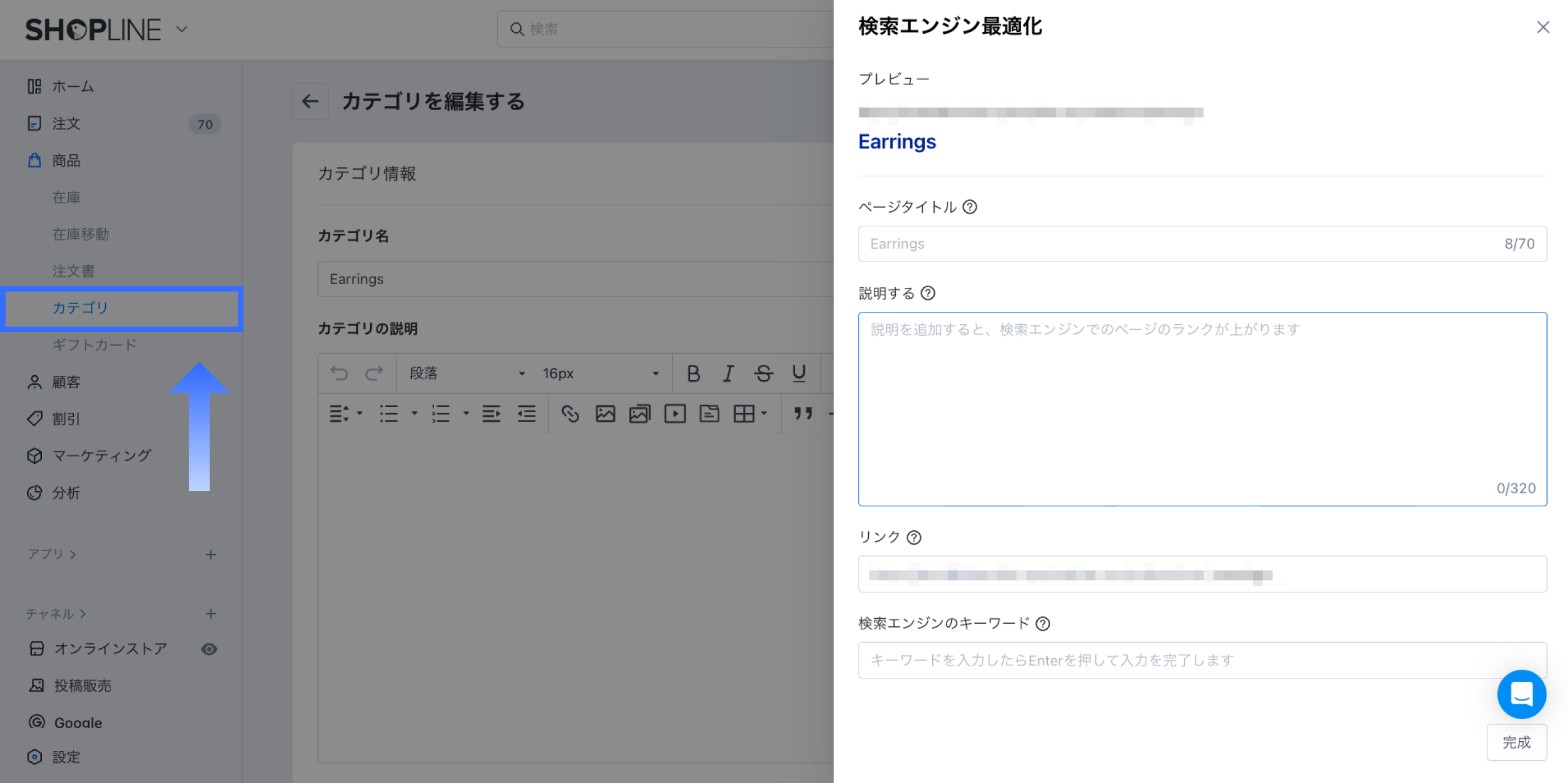1568x783 pixels.
Task: Show help for ページタイトル
Action: point(970,207)
